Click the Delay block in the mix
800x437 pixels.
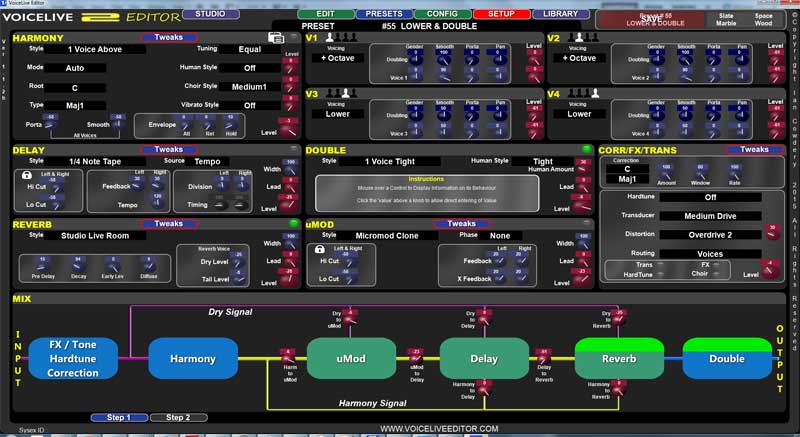tap(483, 359)
